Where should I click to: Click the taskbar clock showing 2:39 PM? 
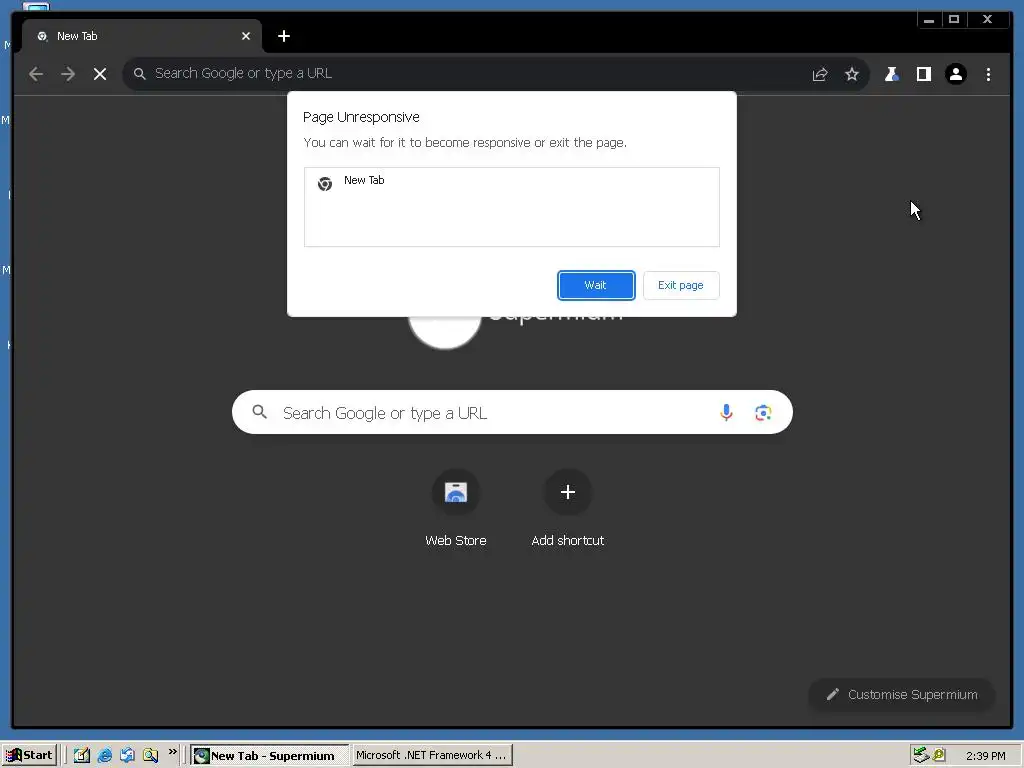pyautogui.click(x=985, y=756)
